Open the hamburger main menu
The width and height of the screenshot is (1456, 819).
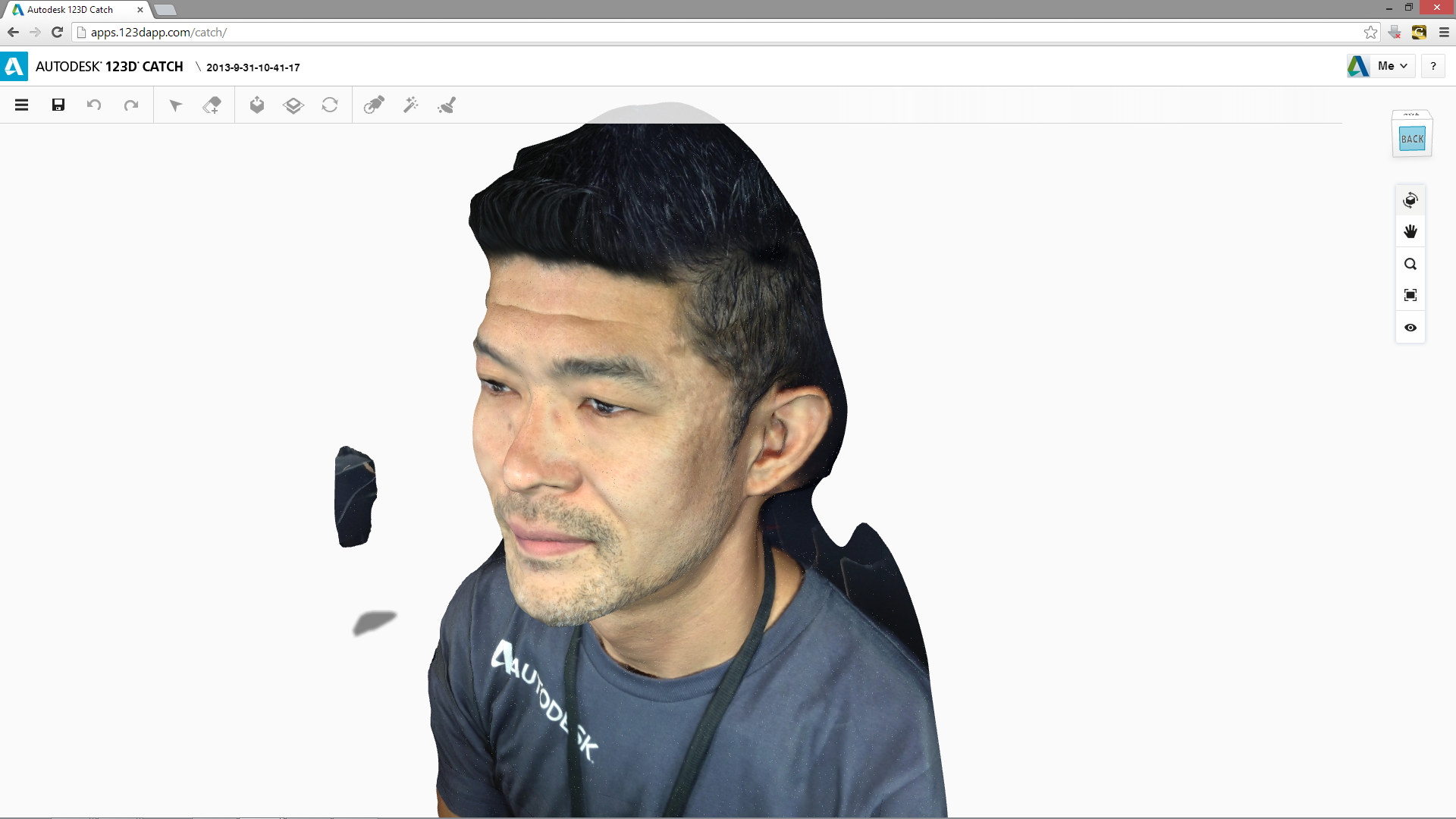pyautogui.click(x=21, y=105)
